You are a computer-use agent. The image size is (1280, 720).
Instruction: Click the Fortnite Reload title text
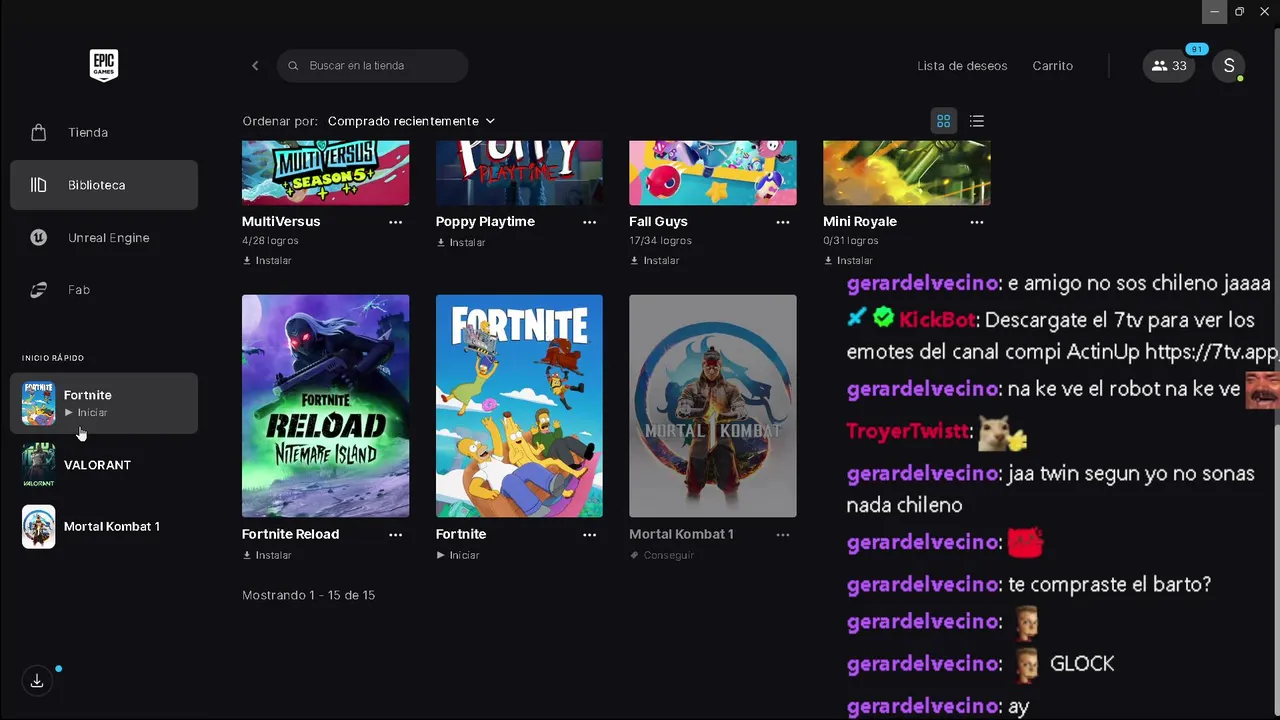(290, 535)
